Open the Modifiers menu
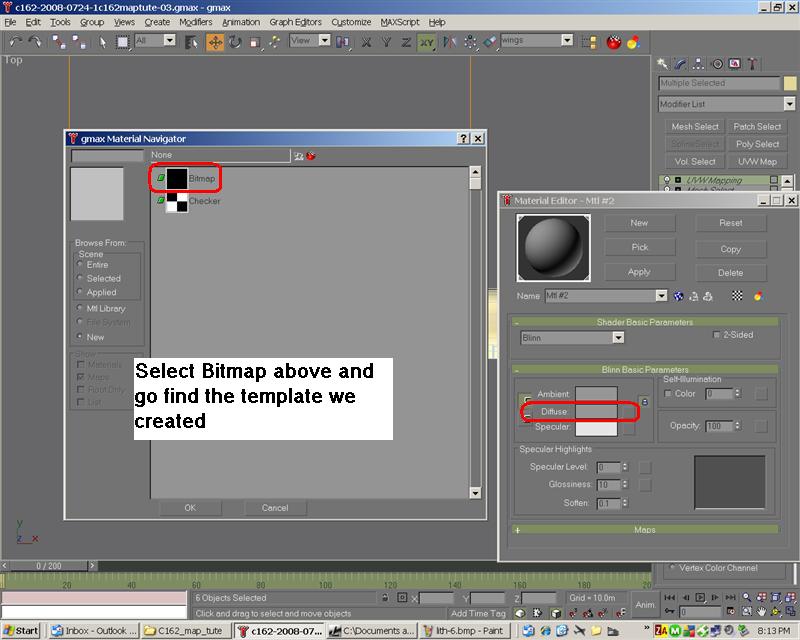 tap(195, 22)
